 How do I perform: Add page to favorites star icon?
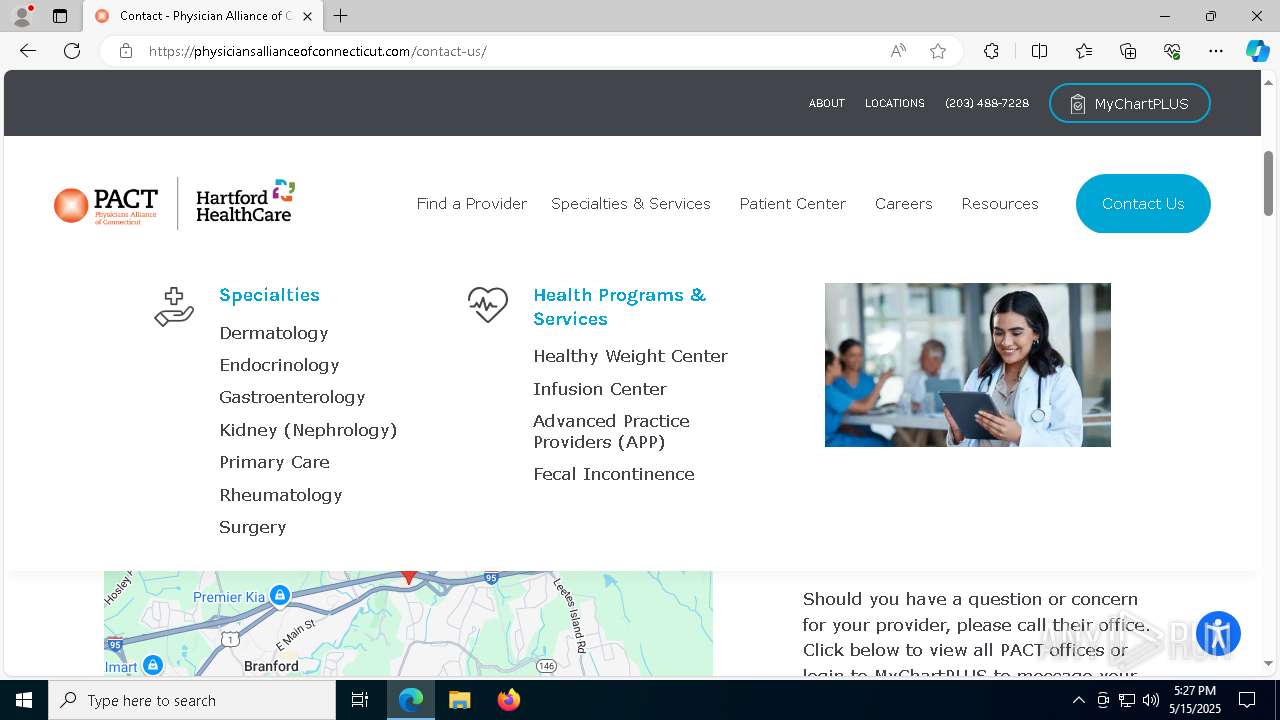pyautogui.click(x=938, y=51)
